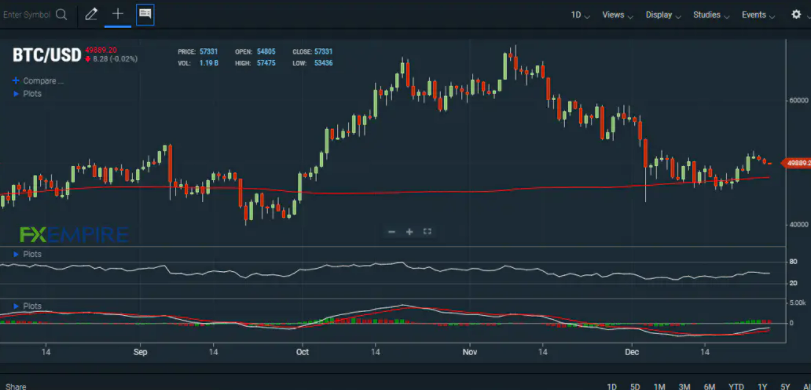Click the 60000 price axis label
811x390 pixels.
(799, 100)
